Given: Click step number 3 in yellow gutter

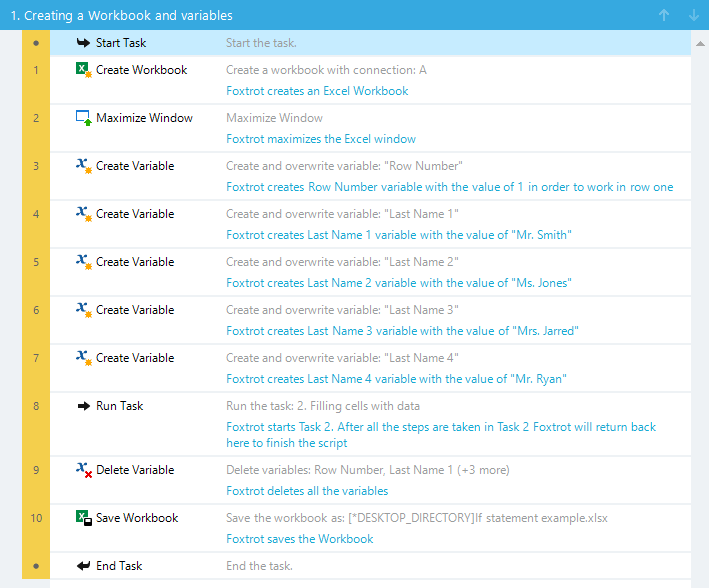Looking at the screenshot, I should pos(36,166).
